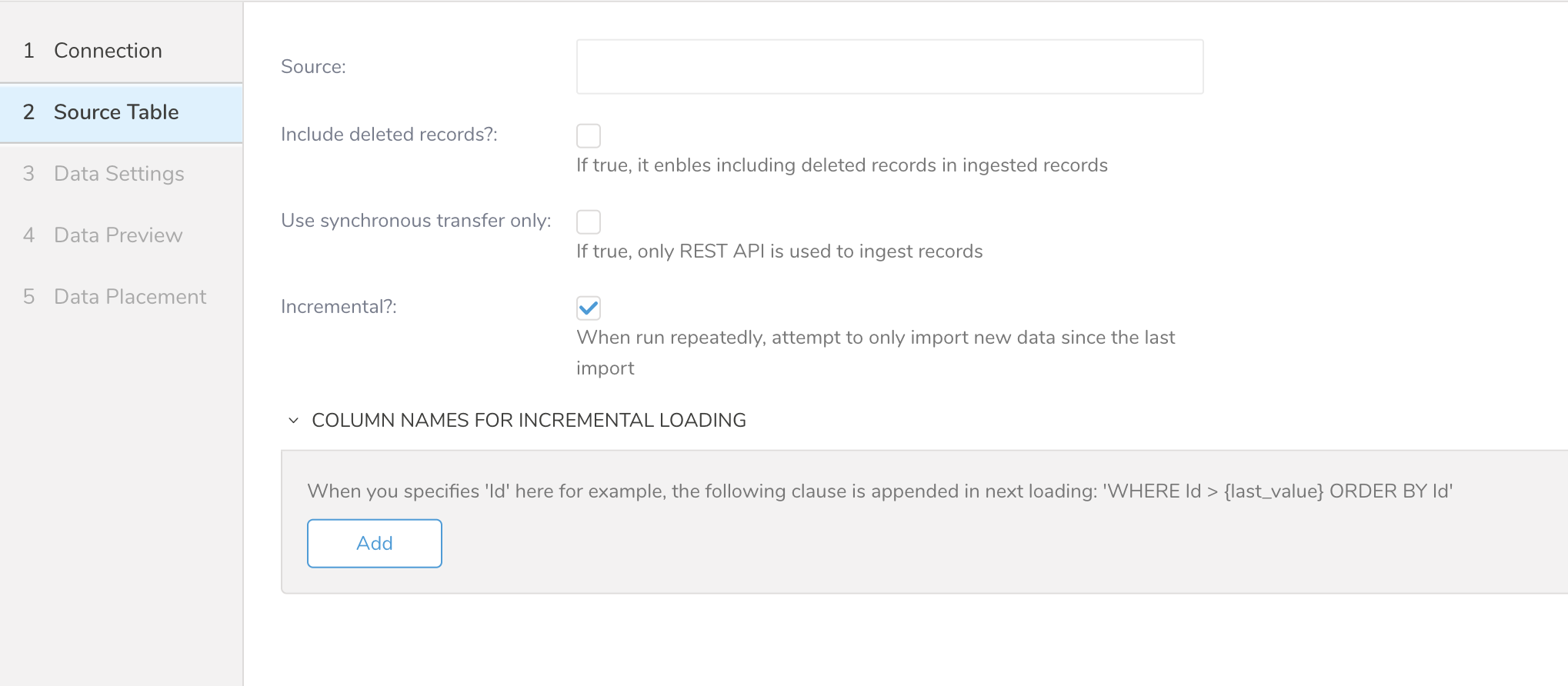This screenshot has height=686, width=1568.
Task: Check Use synchronous transfer only box
Action: pos(589,222)
